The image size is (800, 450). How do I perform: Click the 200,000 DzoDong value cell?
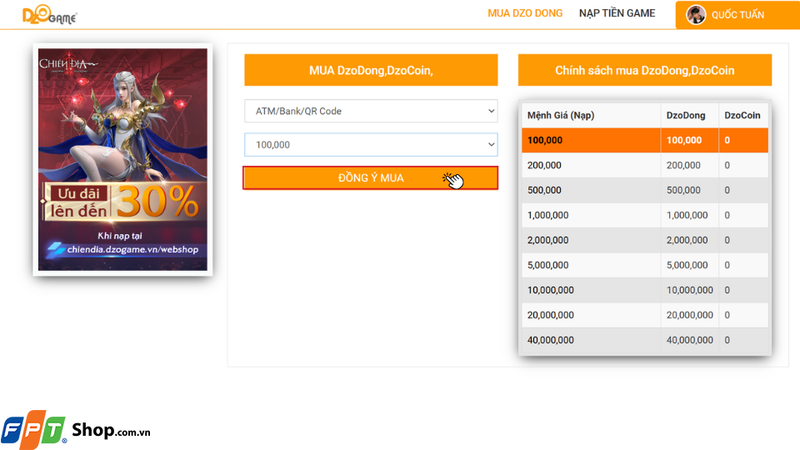(x=689, y=165)
